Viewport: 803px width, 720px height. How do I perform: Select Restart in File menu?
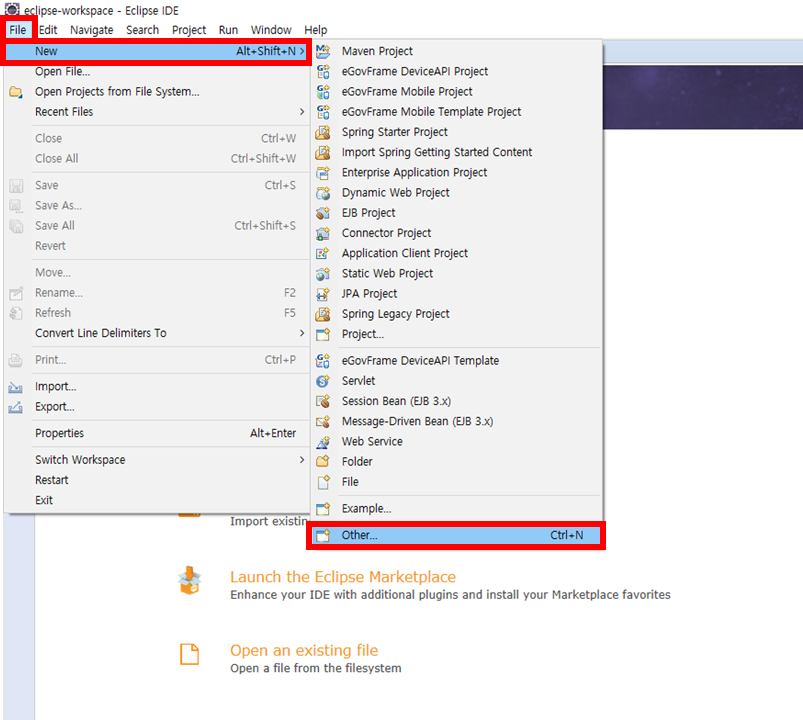coord(156,480)
